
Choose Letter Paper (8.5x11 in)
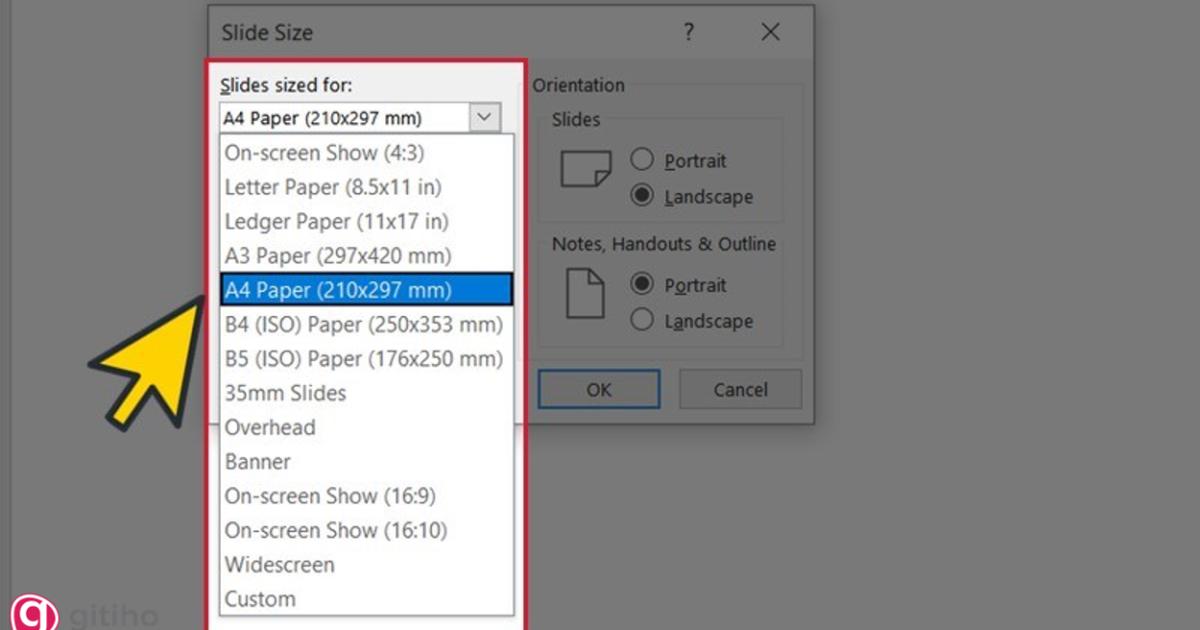[332, 187]
